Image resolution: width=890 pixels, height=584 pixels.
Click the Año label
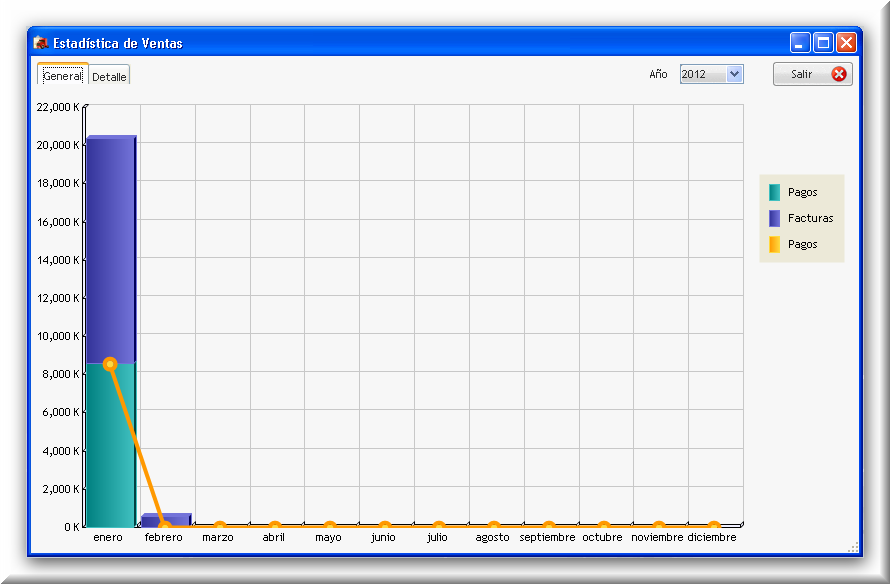tap(658, 74)
